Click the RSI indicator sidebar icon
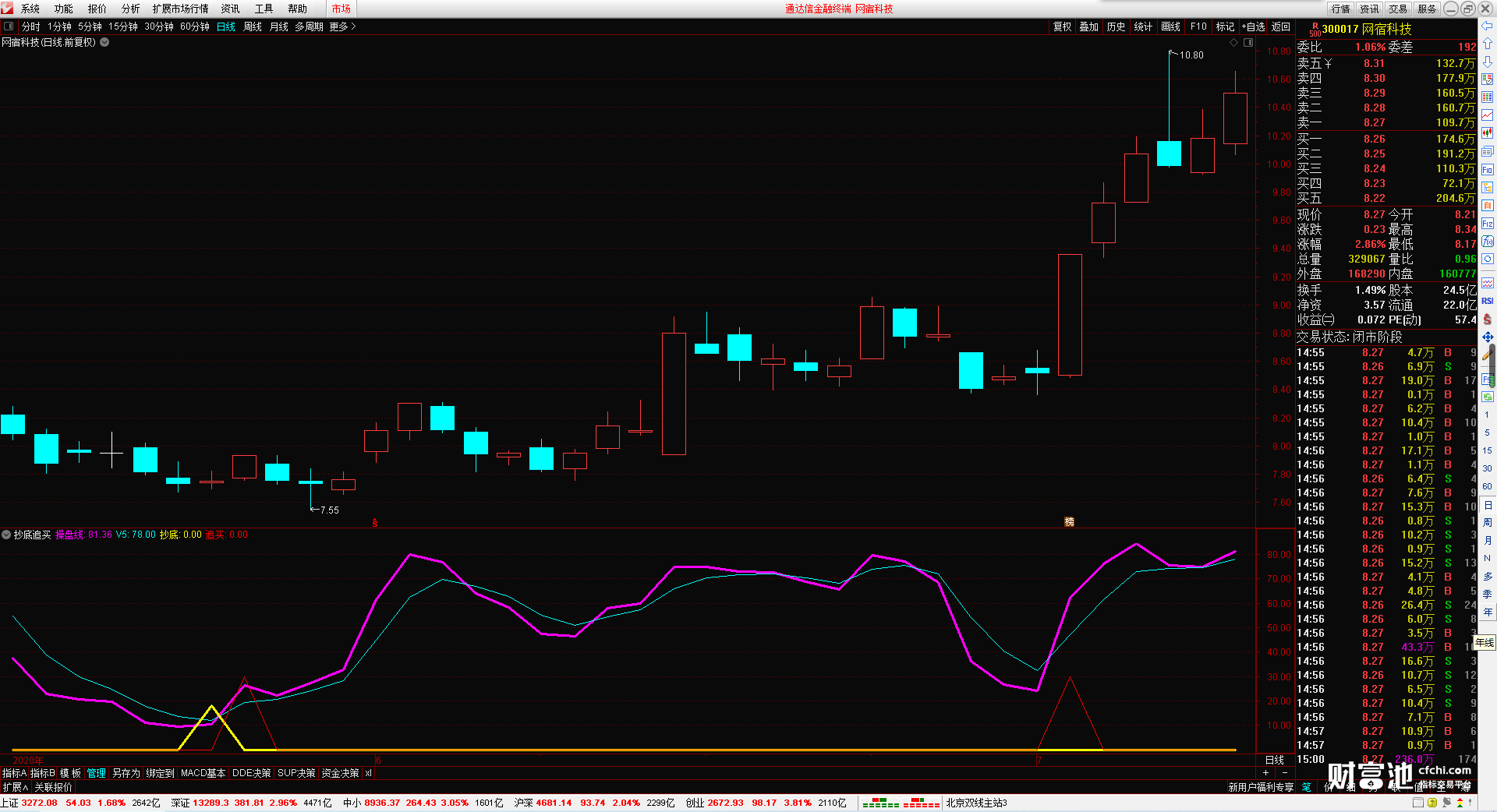This screenshot has height=812, width=1497. point(1488,301)
